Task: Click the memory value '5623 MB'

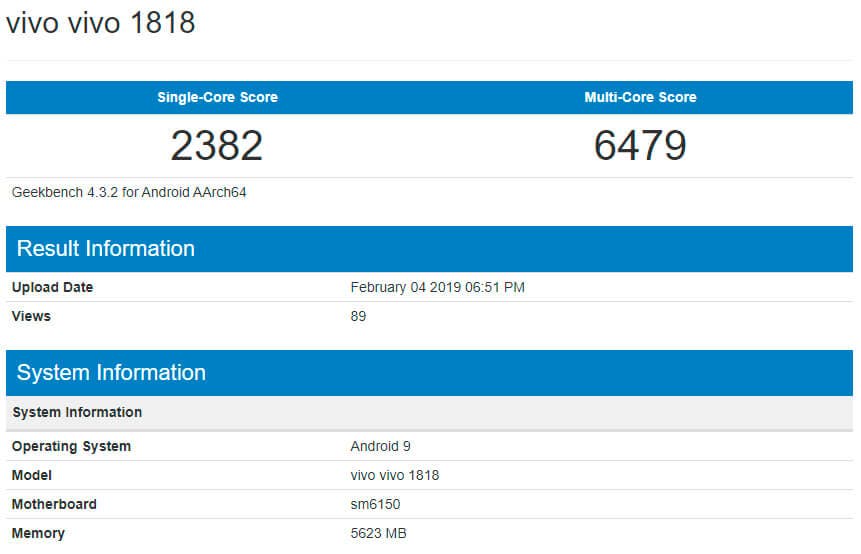Action: pos(378,533)
